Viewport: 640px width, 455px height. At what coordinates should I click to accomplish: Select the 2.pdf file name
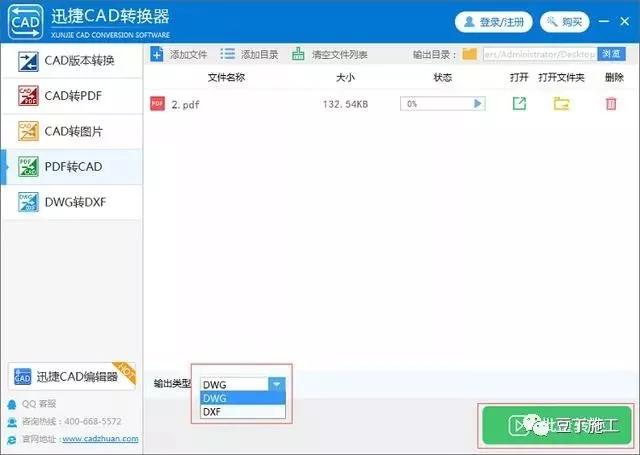click(185, 105)
